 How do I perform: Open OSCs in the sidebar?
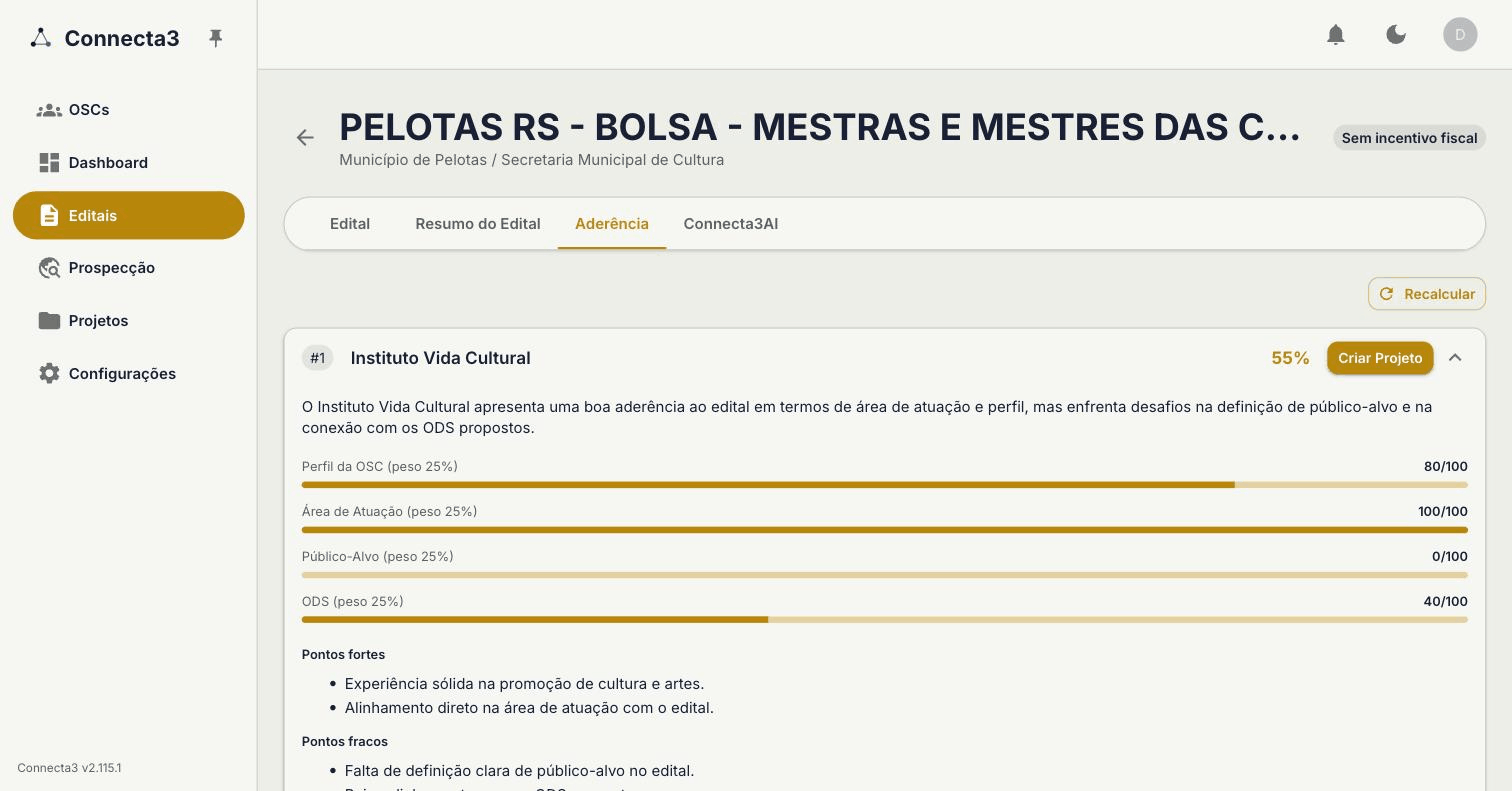129,110
